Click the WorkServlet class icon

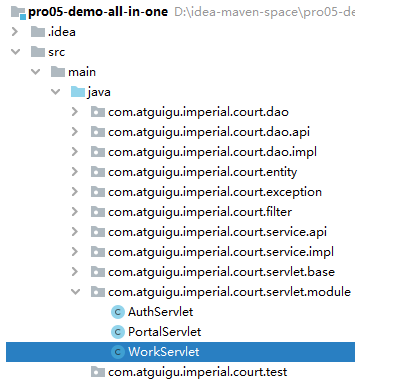pos(117,352)
